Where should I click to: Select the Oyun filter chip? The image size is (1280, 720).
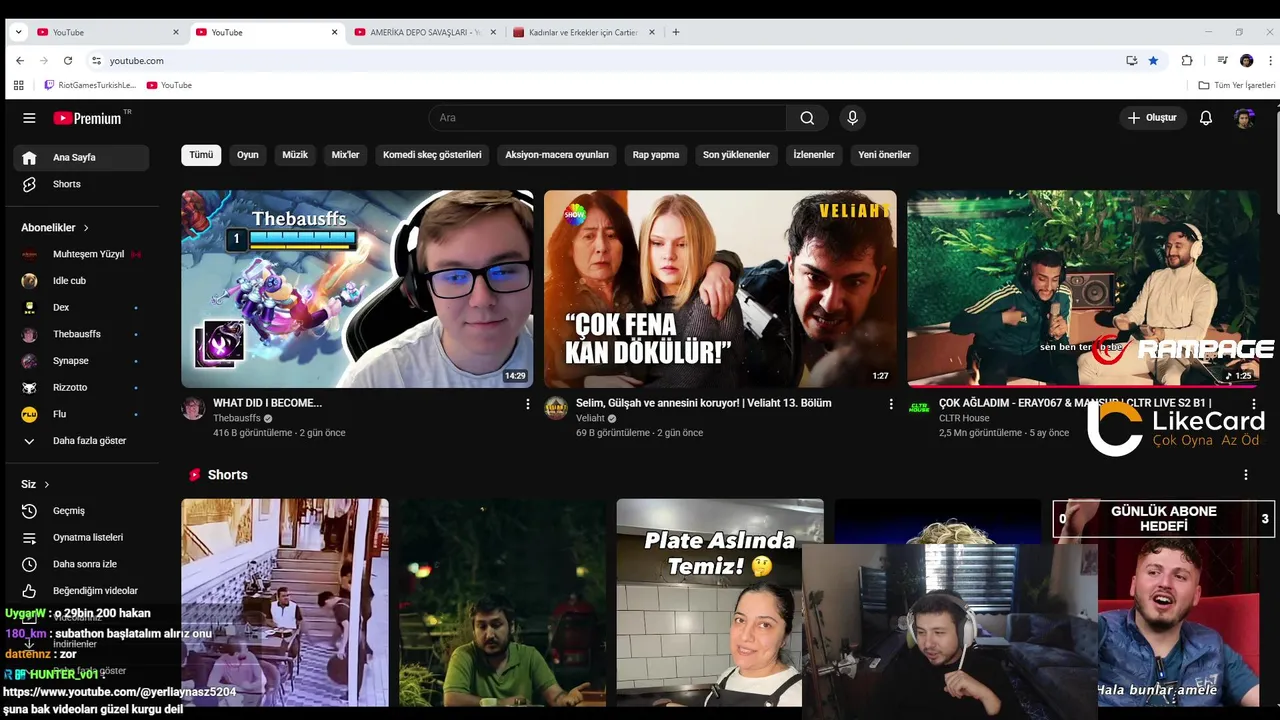(247, 155)
